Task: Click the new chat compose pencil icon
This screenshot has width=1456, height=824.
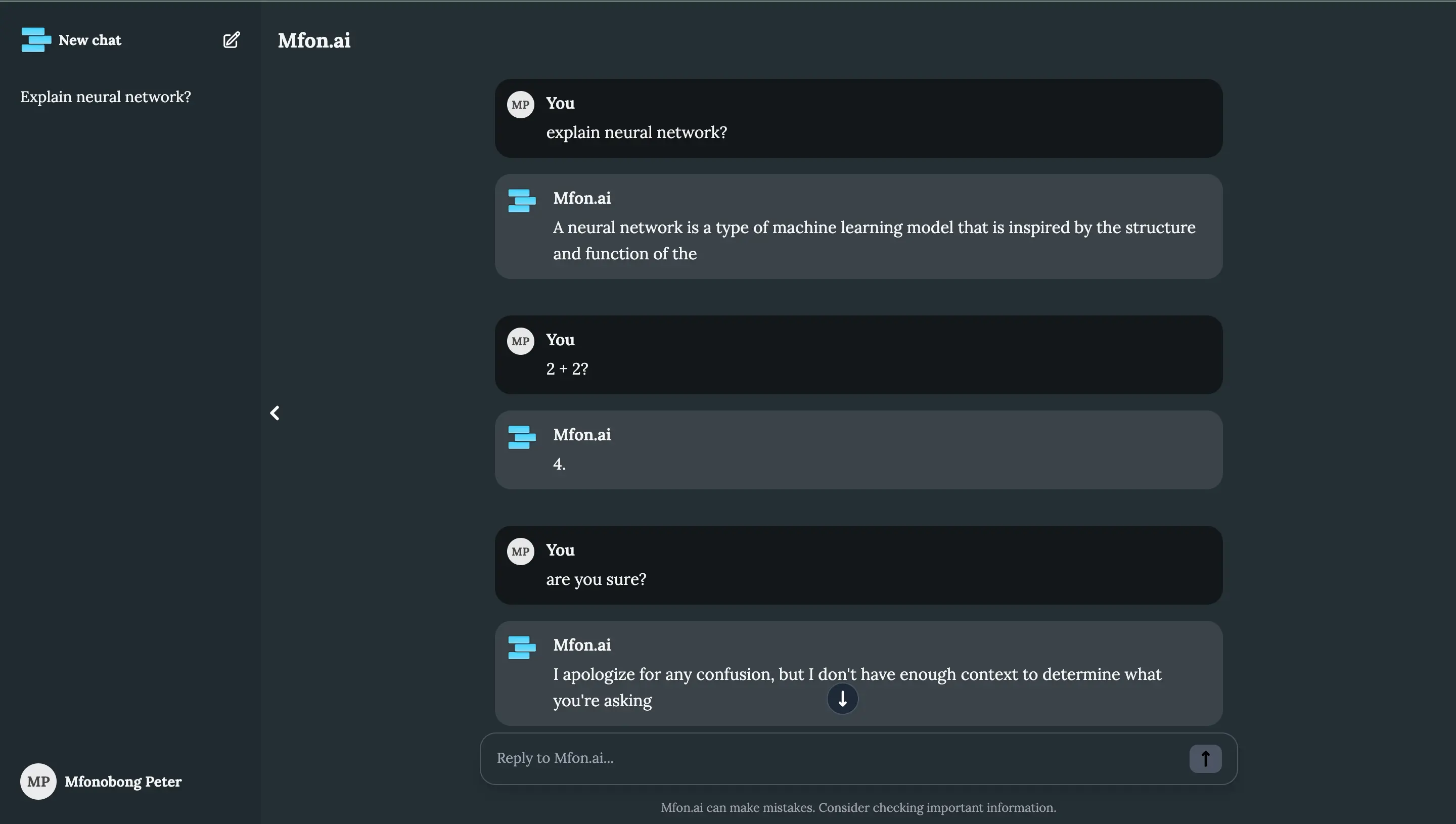Action: click(231, 39)
